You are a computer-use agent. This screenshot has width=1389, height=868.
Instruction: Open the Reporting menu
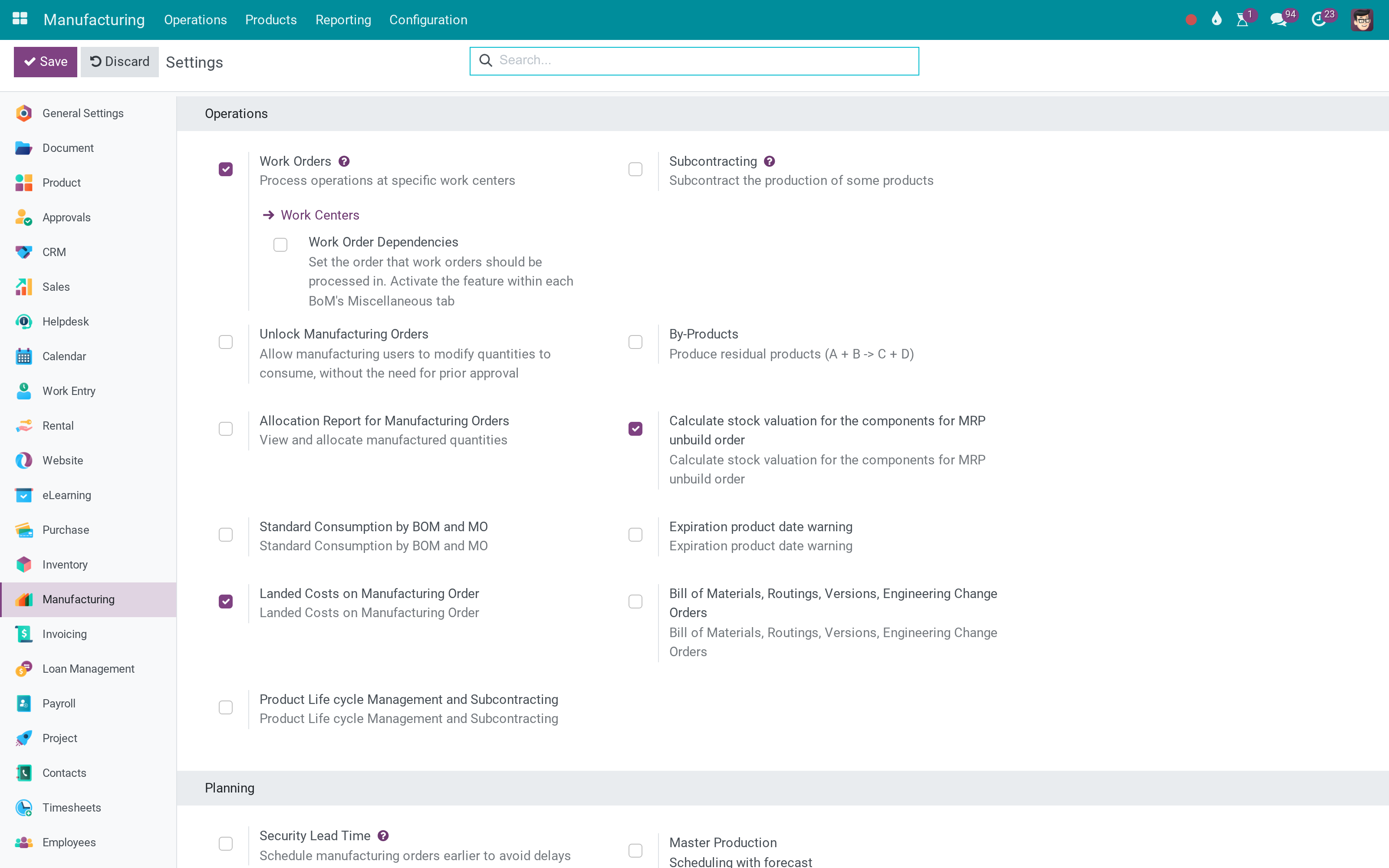[343, 20]
